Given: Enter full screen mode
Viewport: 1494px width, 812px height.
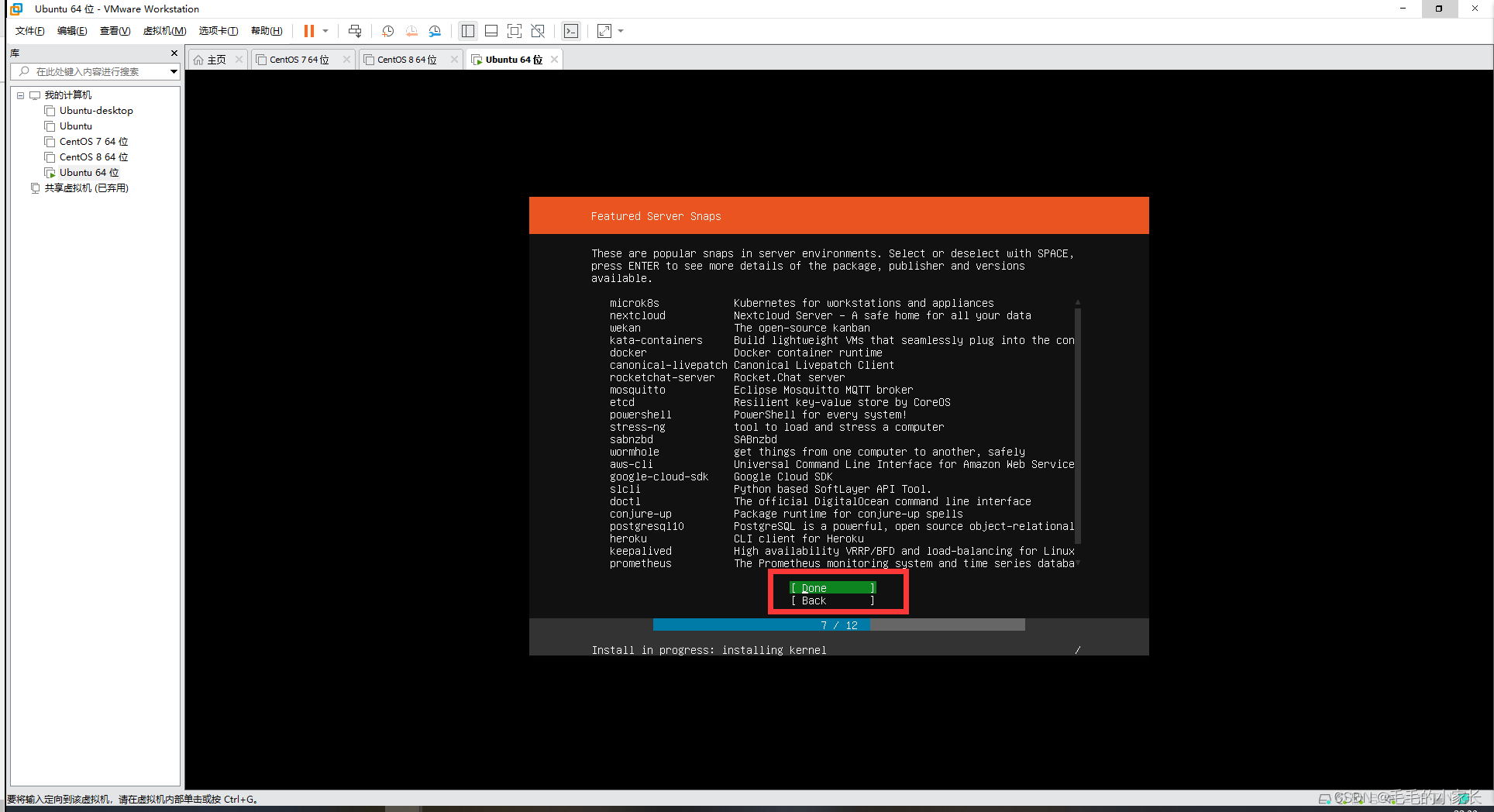Looking at the screenshot, I should [515, 31].
